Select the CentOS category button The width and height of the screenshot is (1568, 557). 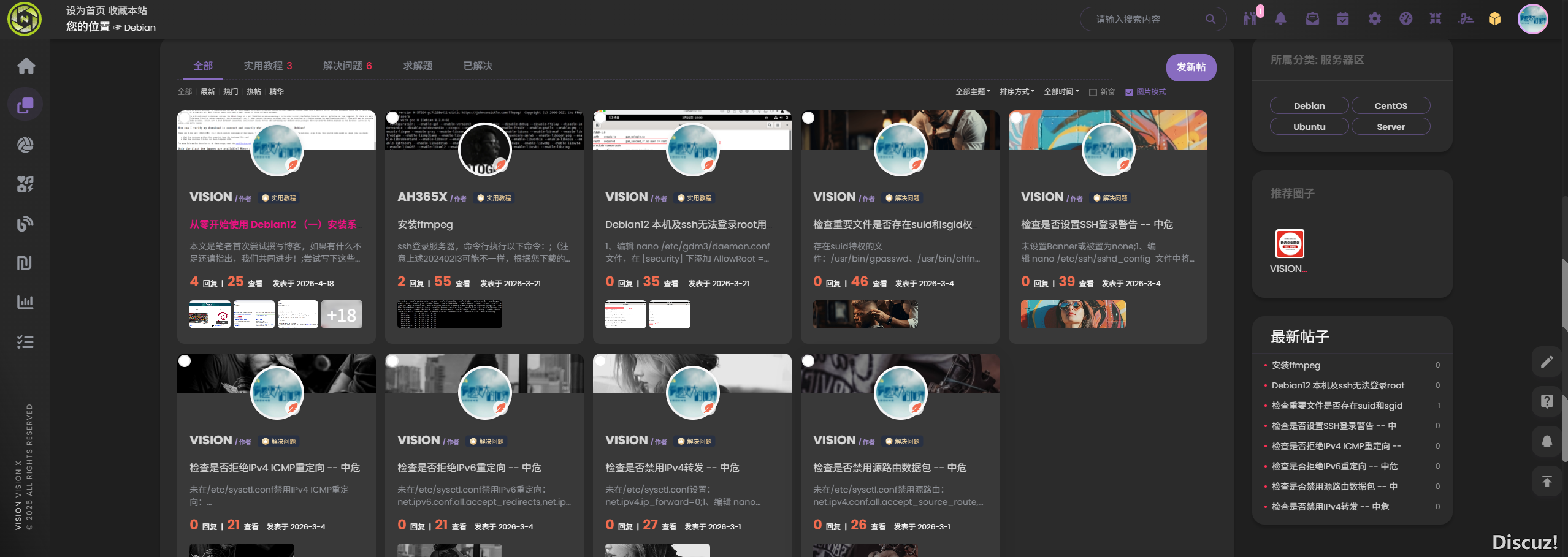[x=1390, y=106]
